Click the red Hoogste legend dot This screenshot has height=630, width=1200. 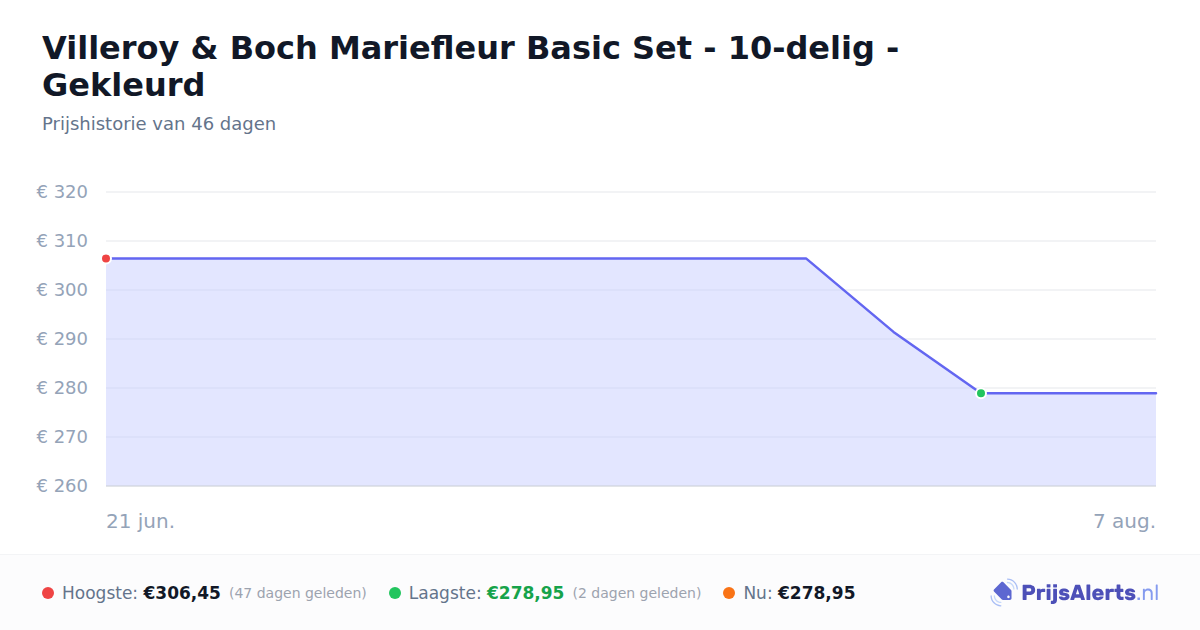click(x=48, y=593)
